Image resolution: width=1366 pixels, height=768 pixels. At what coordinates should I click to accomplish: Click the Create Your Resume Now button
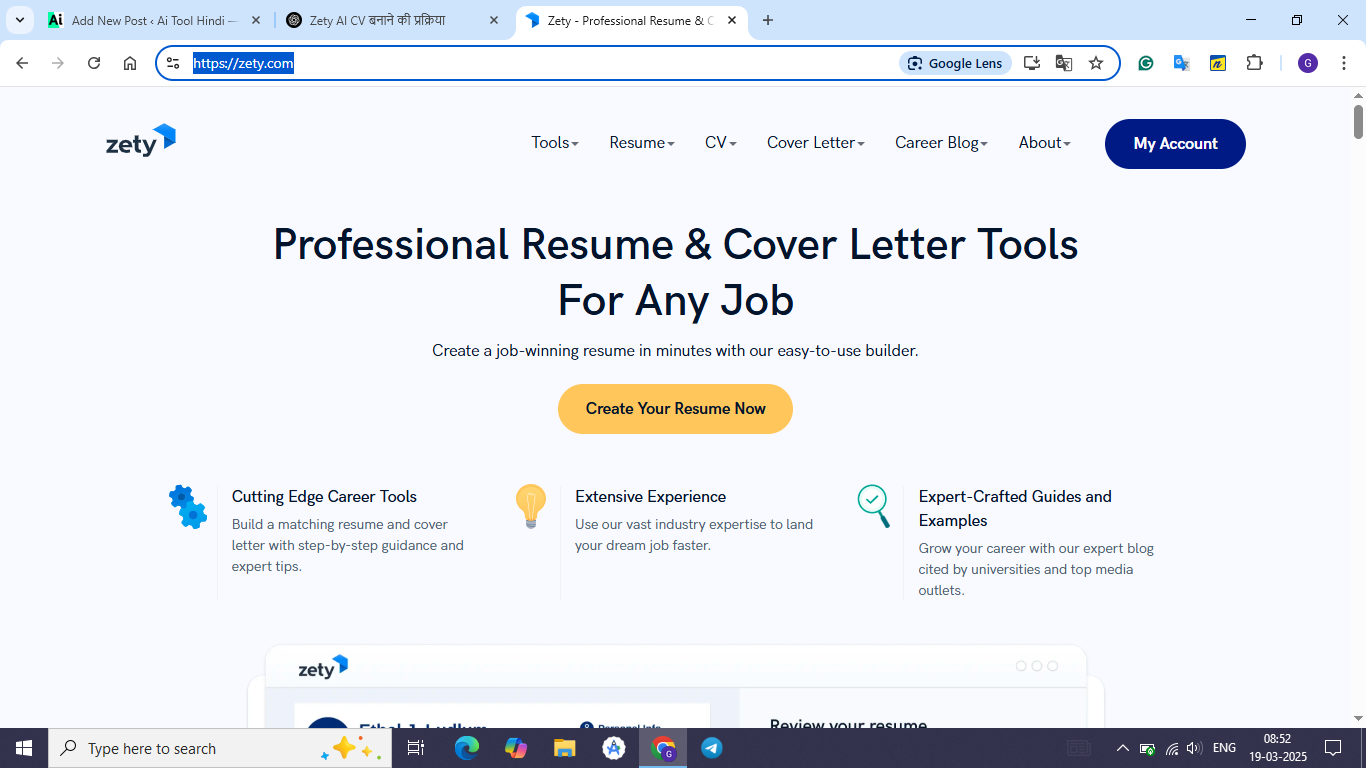coord(675,409)
